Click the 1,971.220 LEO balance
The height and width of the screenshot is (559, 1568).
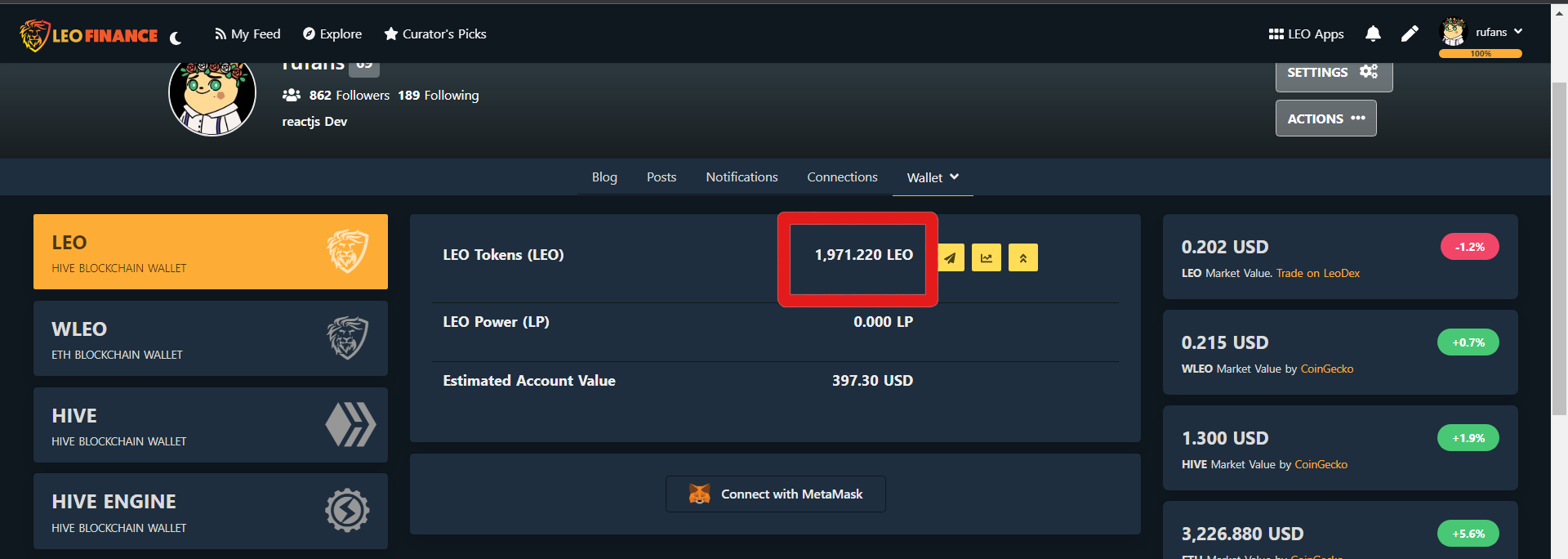pos(863,255)
